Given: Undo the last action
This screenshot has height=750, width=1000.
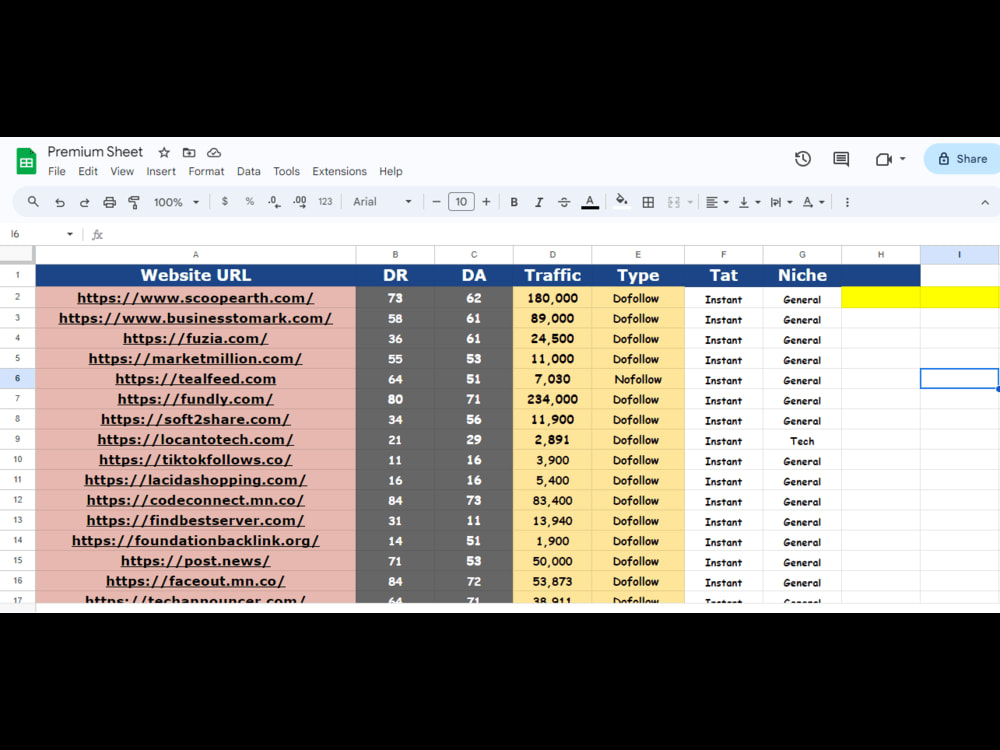Looking at the screenshot, I should pos(60,202).
